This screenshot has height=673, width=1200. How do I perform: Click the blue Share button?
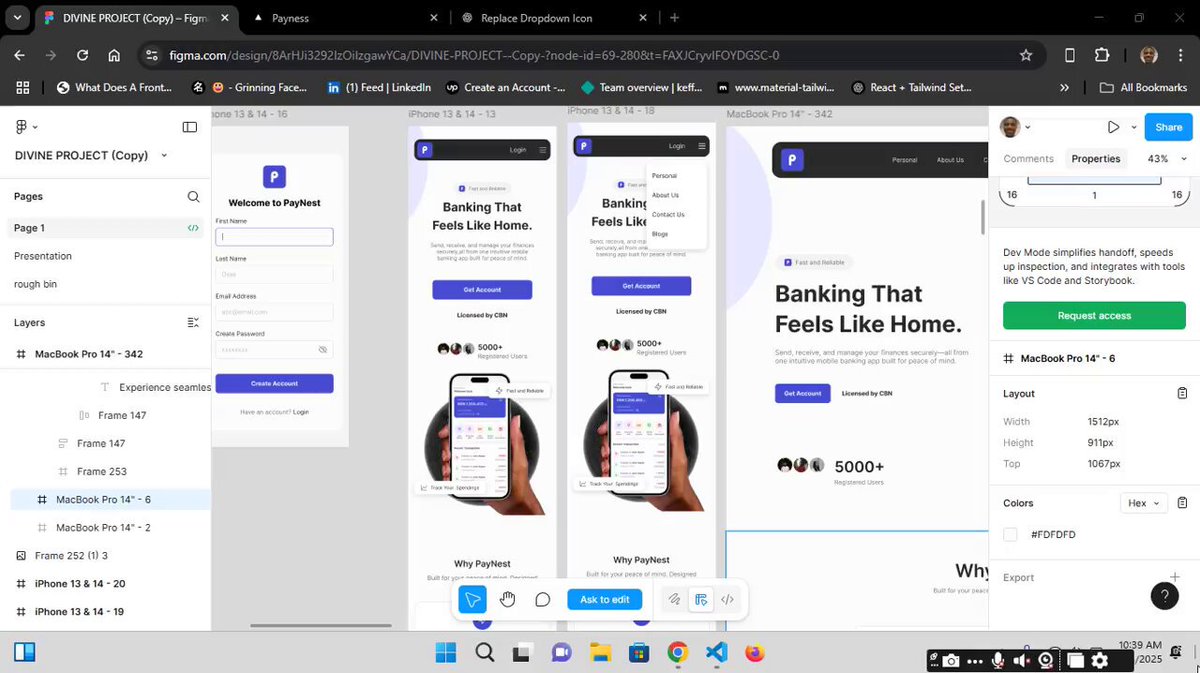(x=1168, y=127)
